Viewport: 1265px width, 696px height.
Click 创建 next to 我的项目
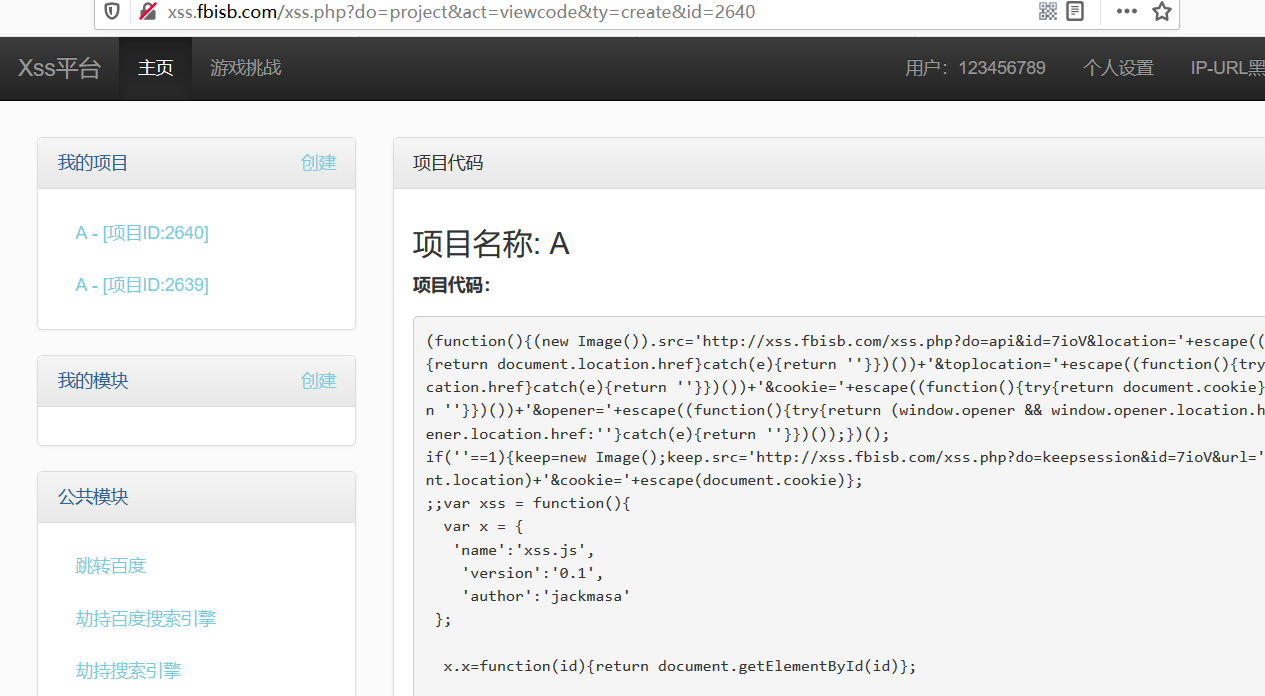click(319, 163)
